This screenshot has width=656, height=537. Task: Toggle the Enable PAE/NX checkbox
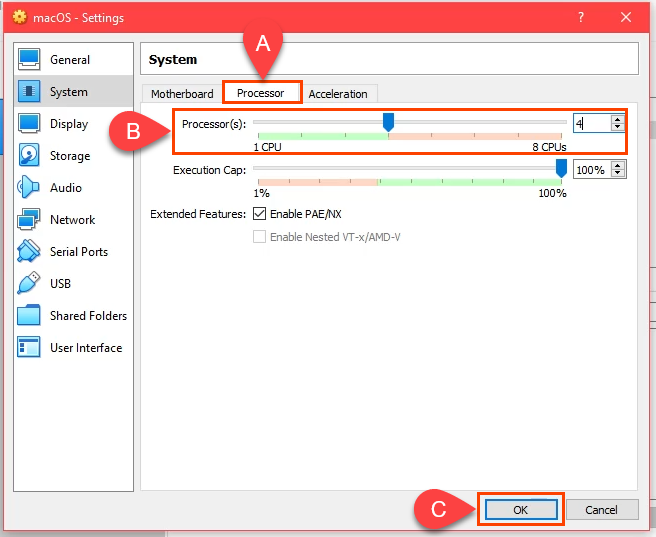pyautogui.click(x=259, y=214)
